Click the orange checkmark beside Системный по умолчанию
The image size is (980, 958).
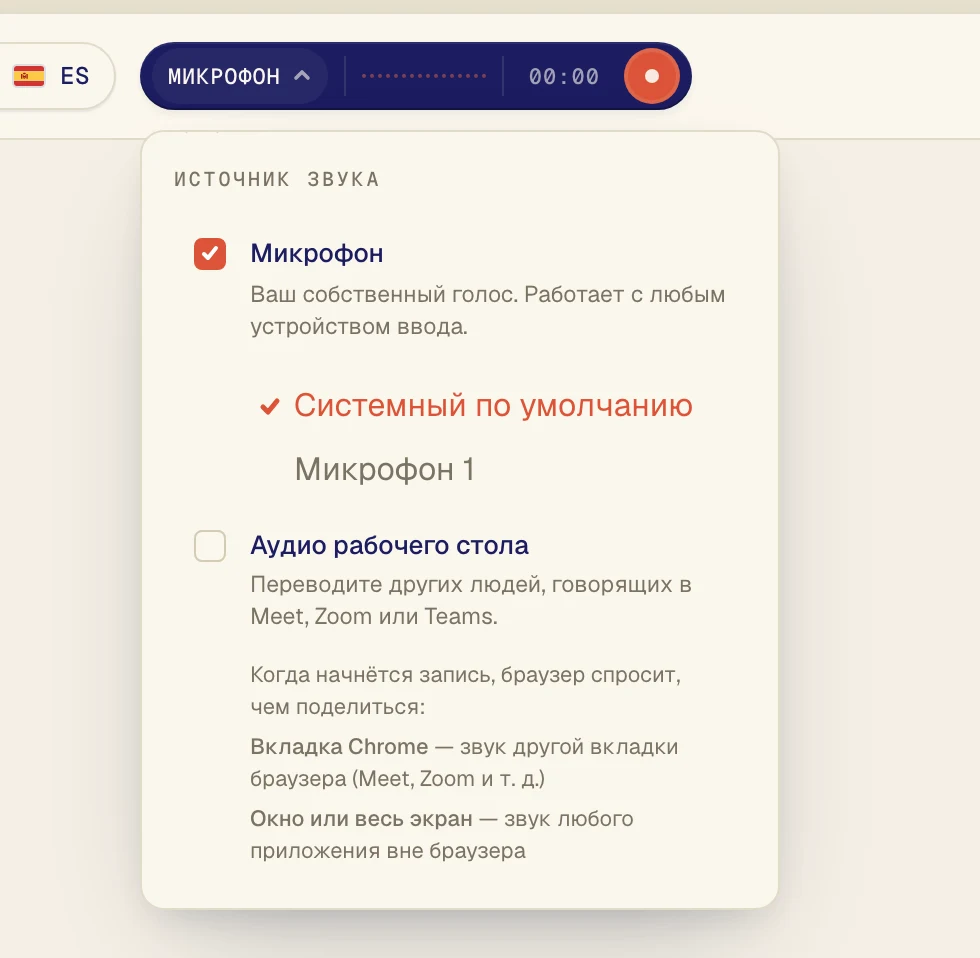click(270, 407)
